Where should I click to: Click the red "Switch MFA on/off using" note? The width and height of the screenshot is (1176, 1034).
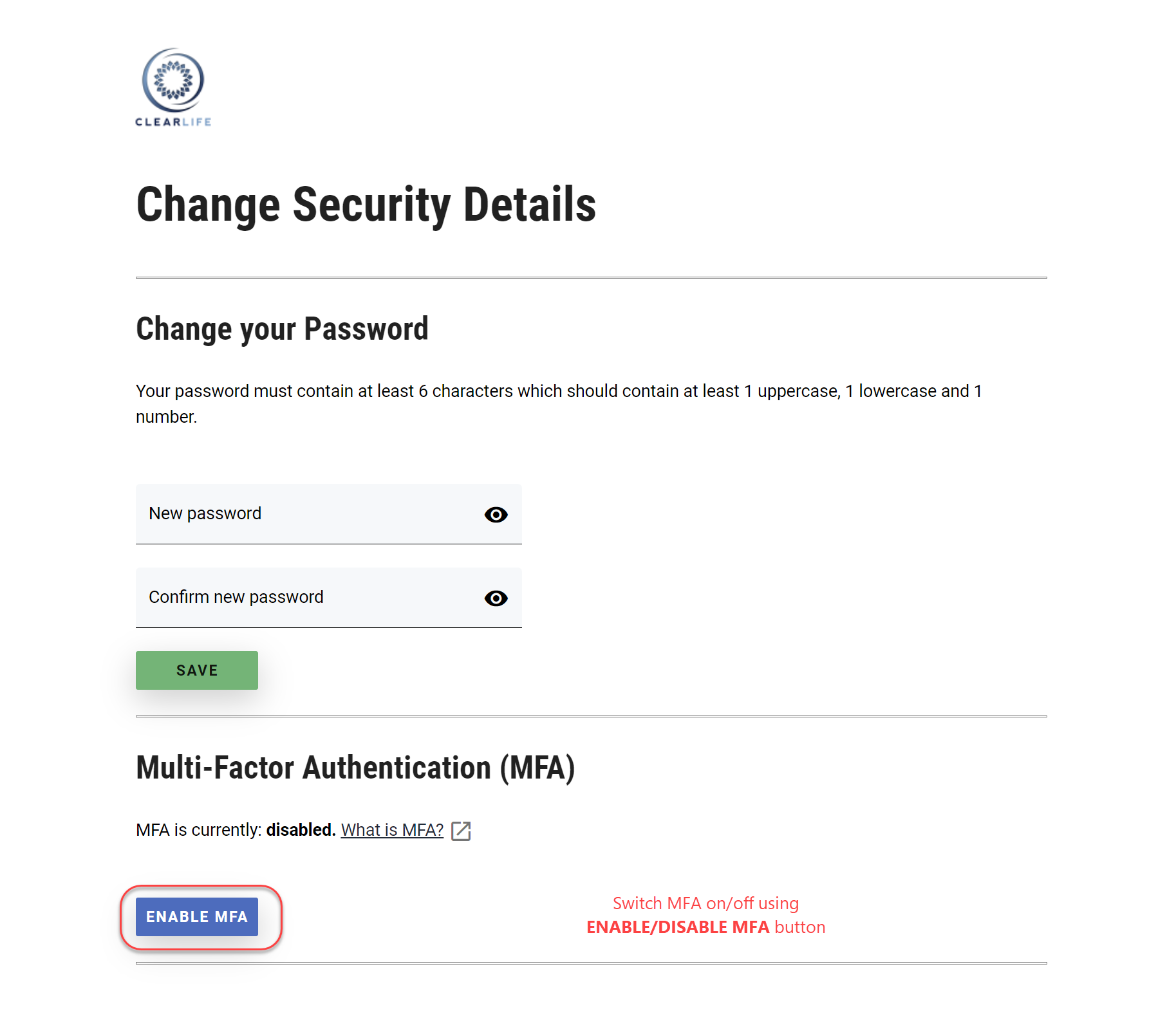tap(705, 903)
